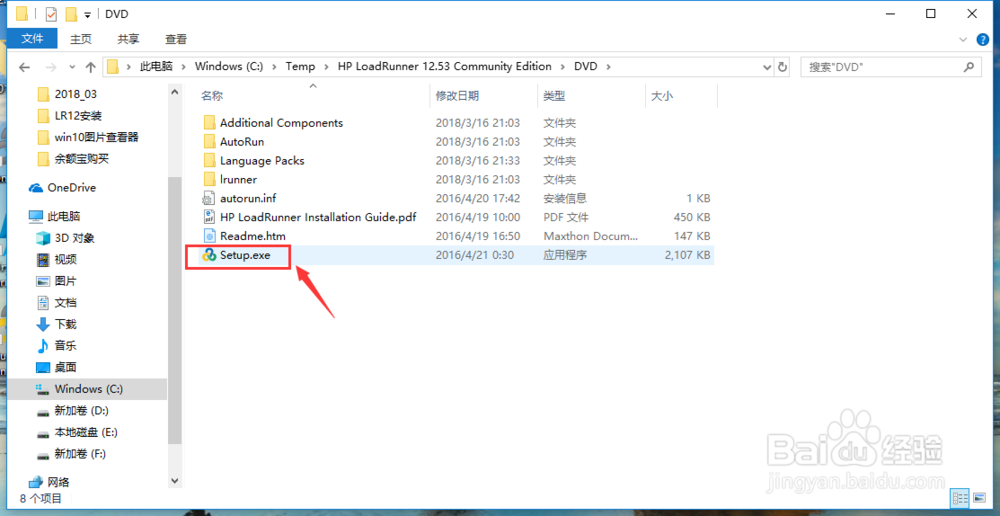
Task: Select 新加卷 (D:) drive
Action: point(81,410)
